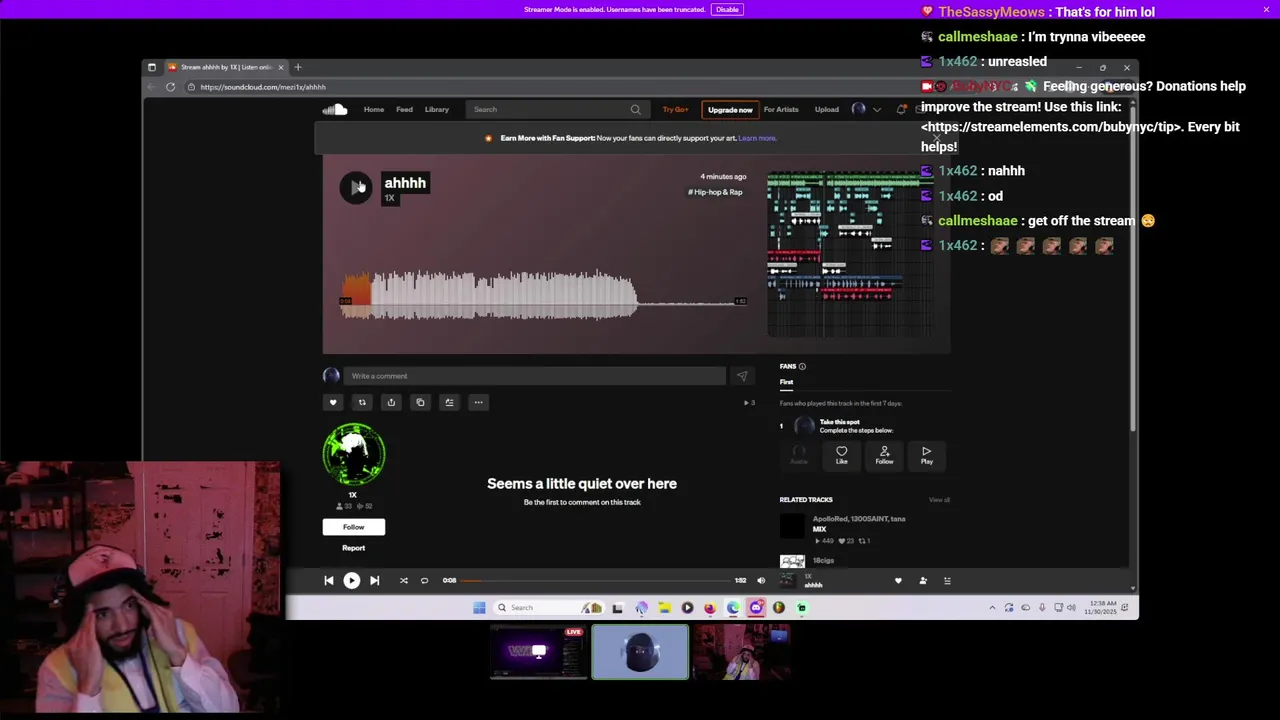Click the Try Go+ link
Viewport: 1280px width, 720px height.
click(675, 109)
